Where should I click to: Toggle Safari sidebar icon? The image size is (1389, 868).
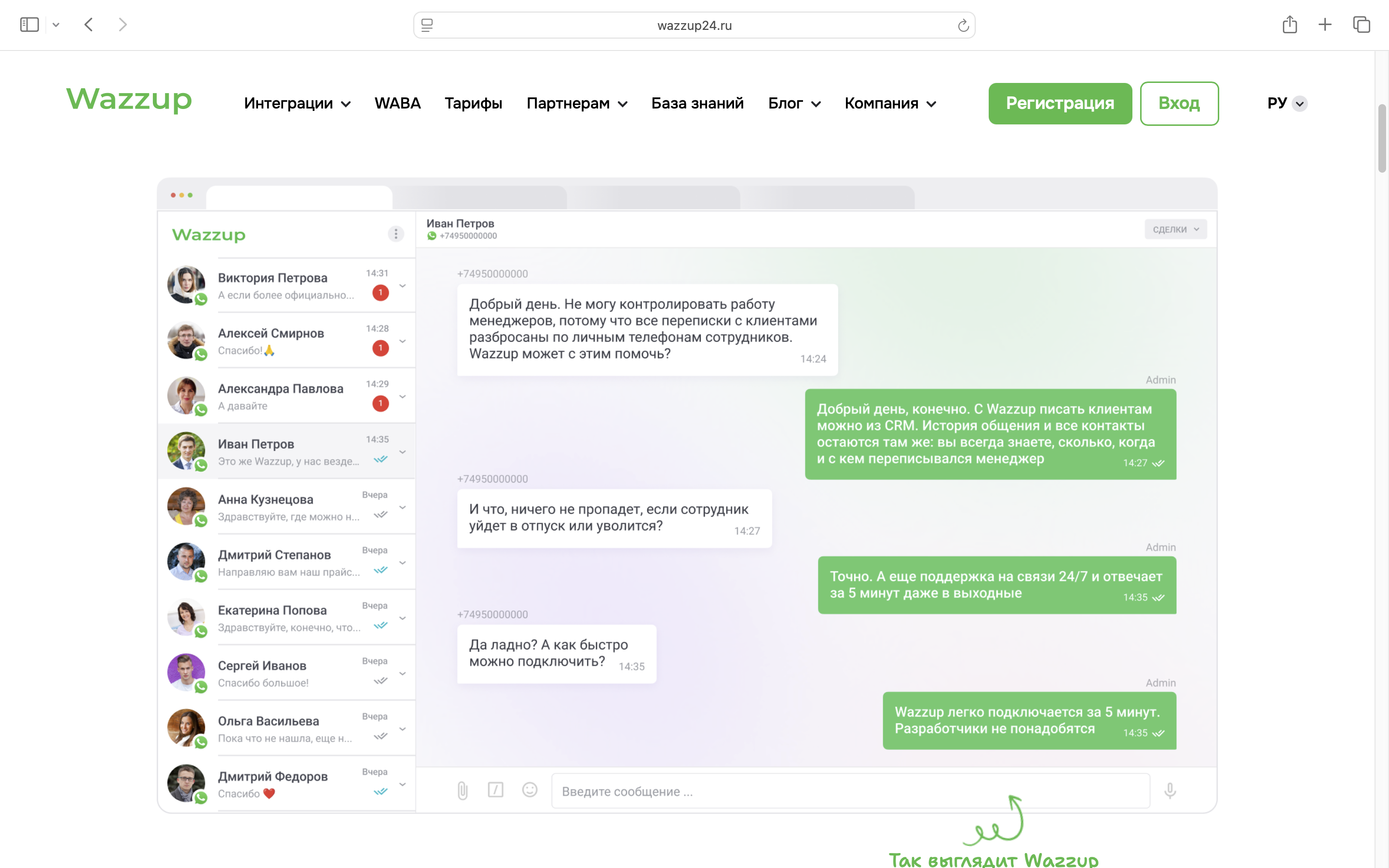pyautogui.click(x=29, y=25)
